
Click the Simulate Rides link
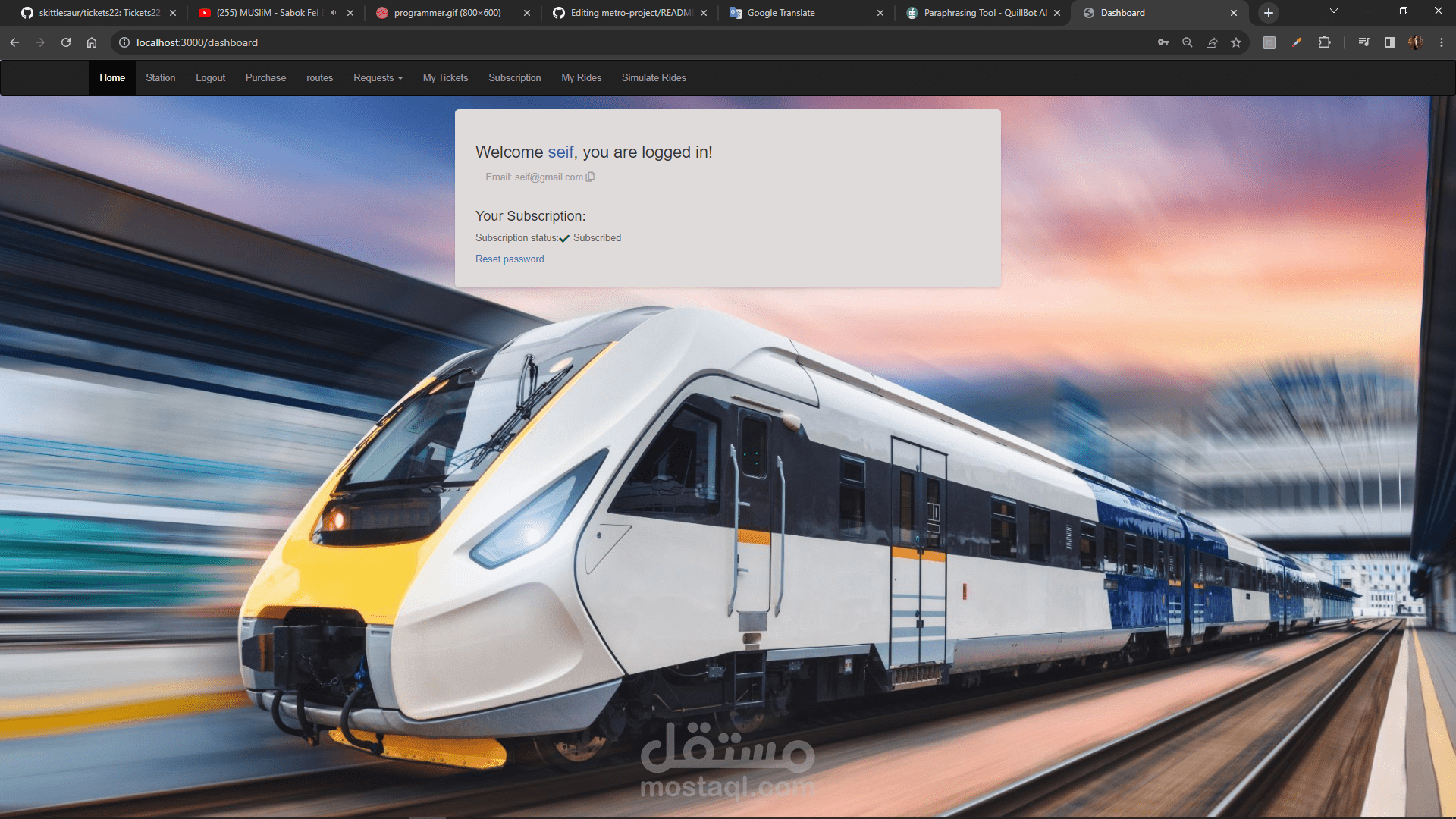(x=654, y=77)
